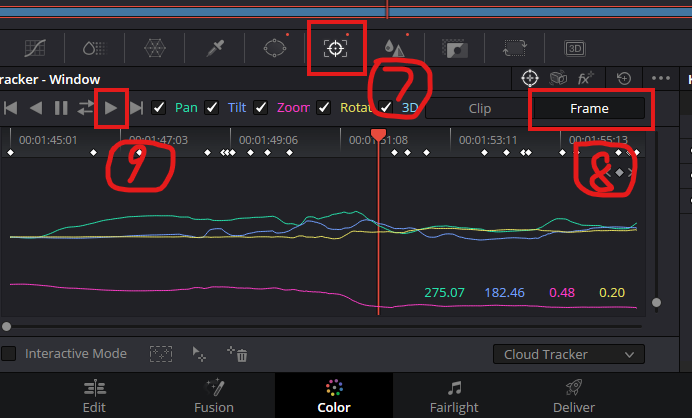
Task: Open the Sizing palette icon
Action: 515,48
